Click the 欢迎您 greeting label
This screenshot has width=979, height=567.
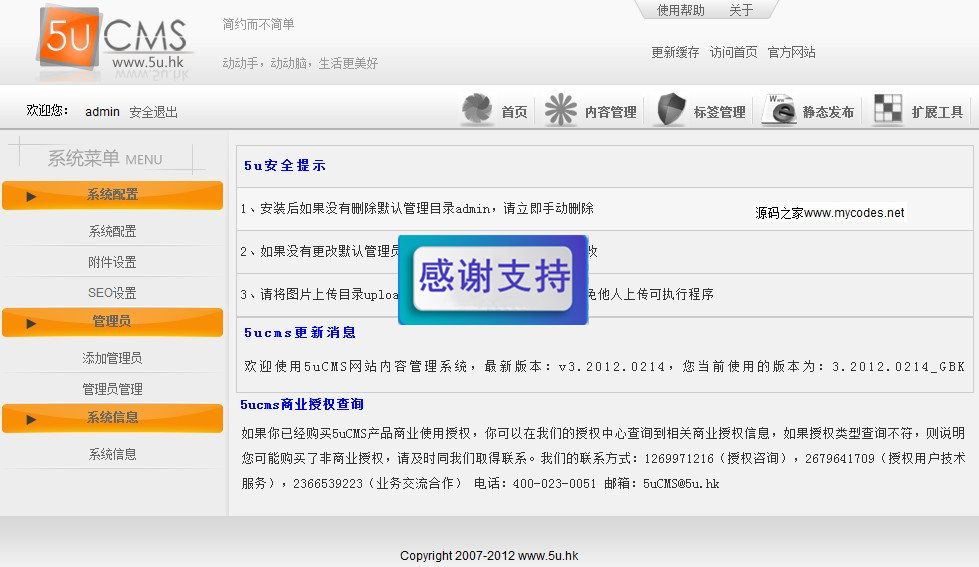[x=47, y=111]
